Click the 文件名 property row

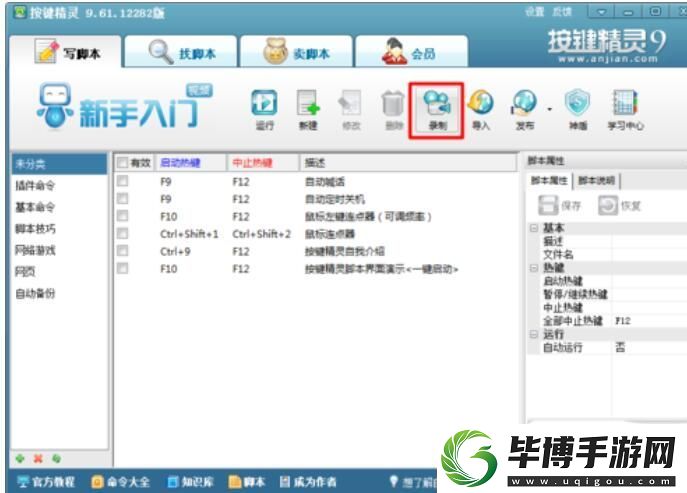pyautogui.click(x=611, y=254)
